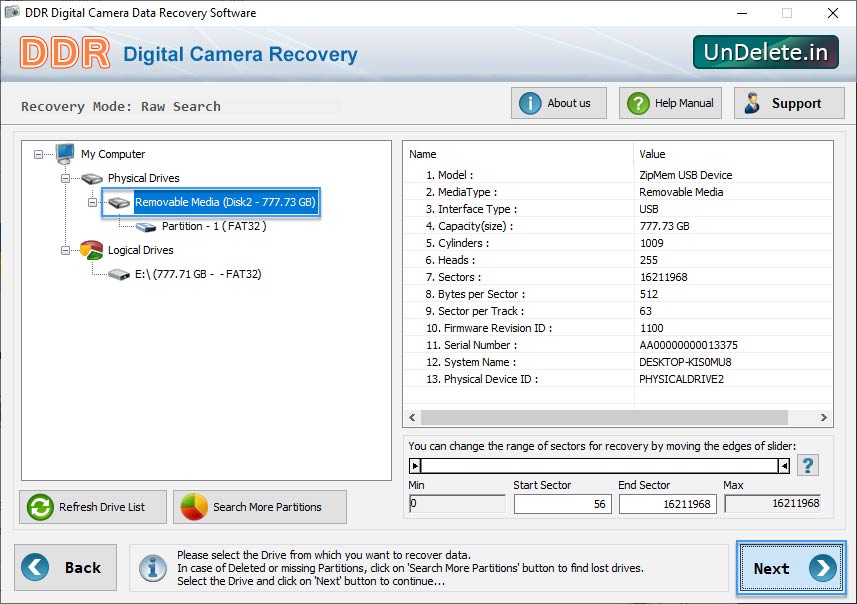857x604 pixels.
Task: Click the serial number 'AA00000000013375'
Action: (x=688, y=345)
